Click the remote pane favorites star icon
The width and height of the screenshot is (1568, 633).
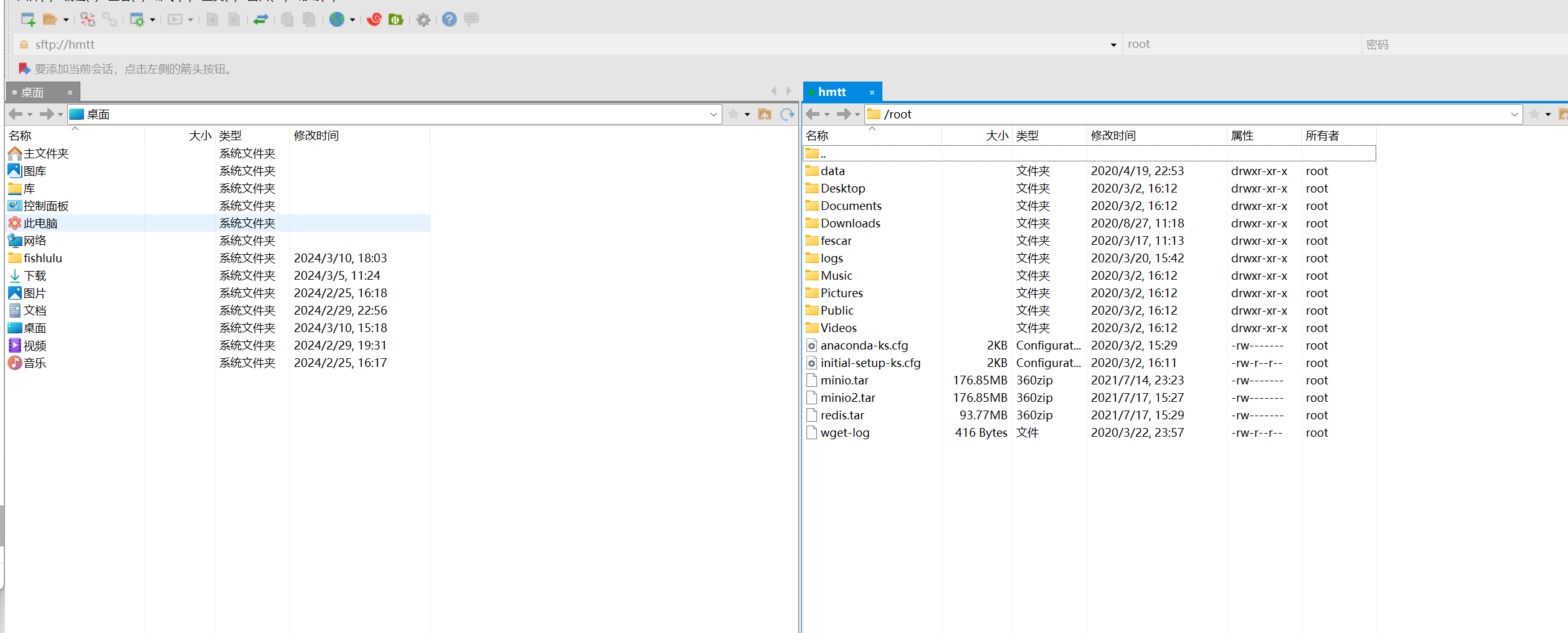1534,114
